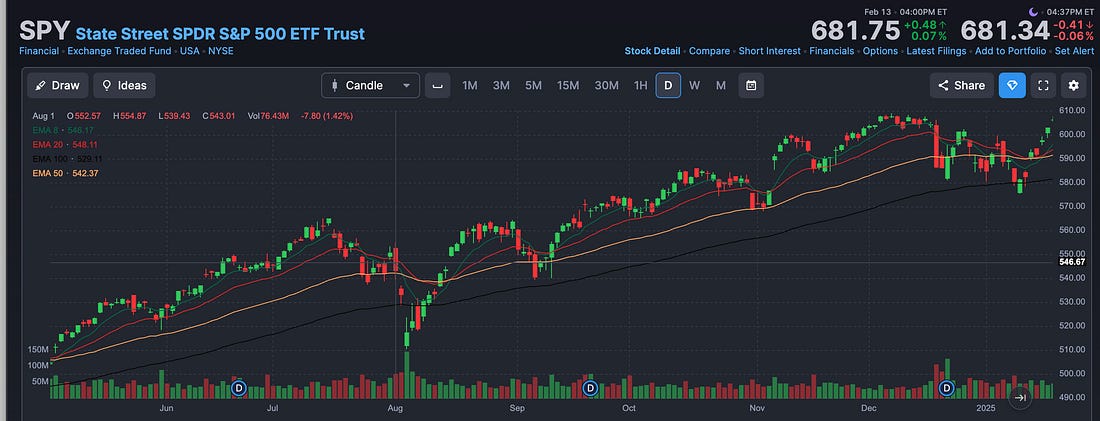Open the Financial sector link
This screenshot has width=1100, height=421.
tap(39, 51)
